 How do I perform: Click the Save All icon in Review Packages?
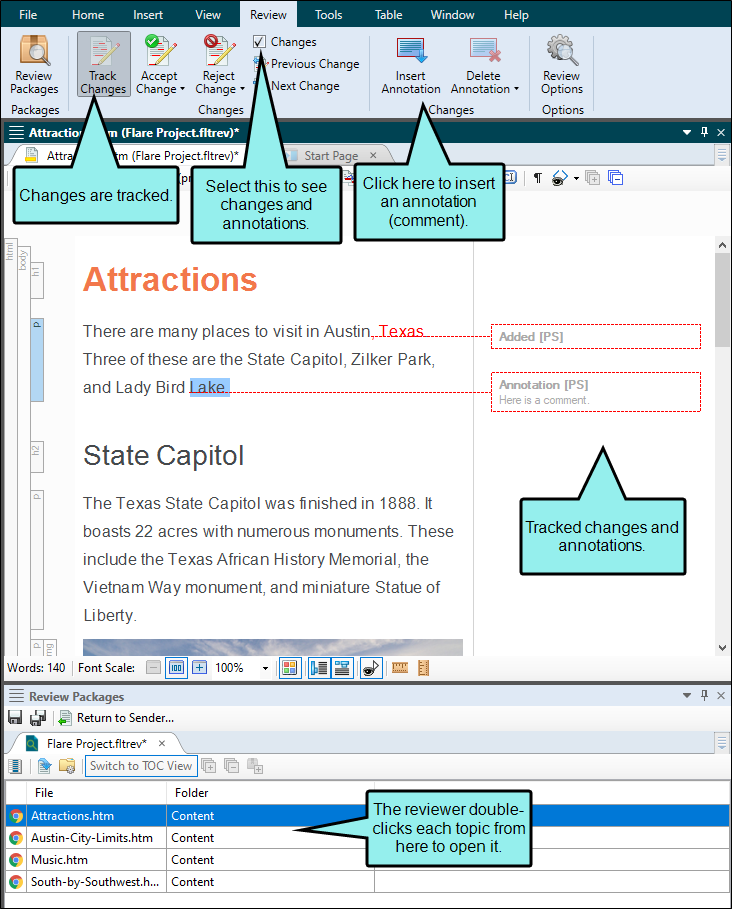tap(38, 718)
